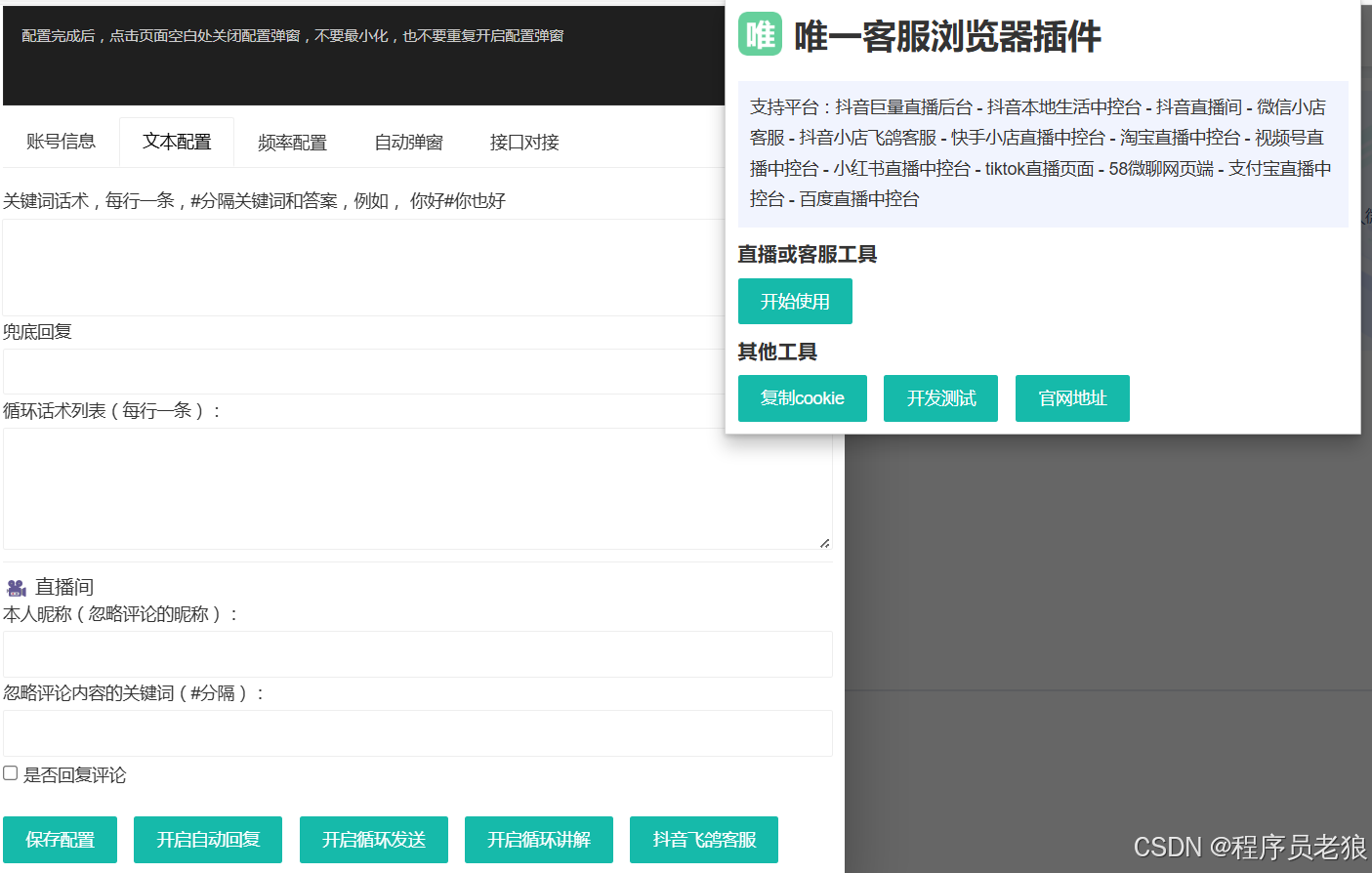Click the 支持平台 description text

coord(1042,153)
